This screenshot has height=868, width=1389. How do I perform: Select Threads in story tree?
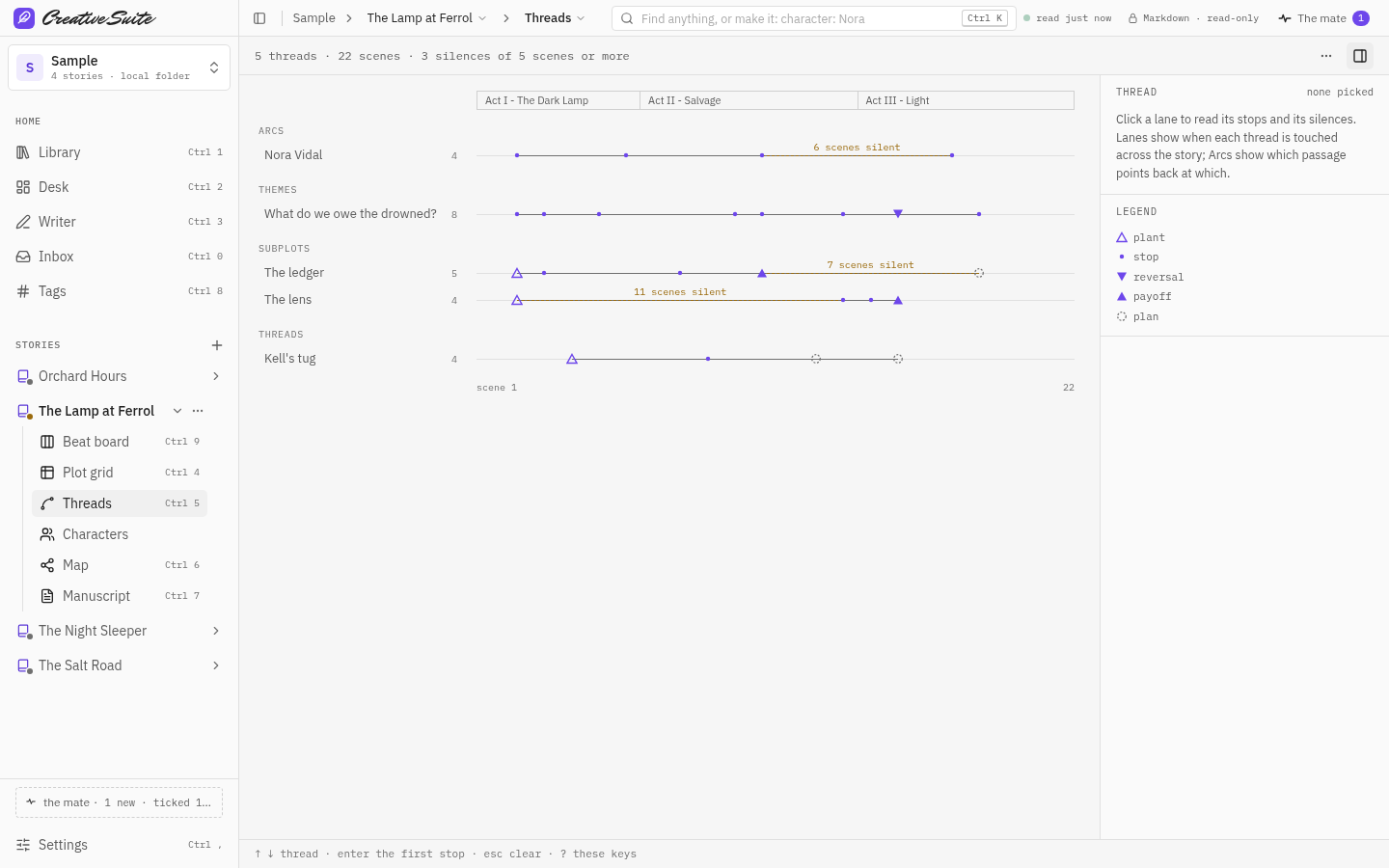120,503
